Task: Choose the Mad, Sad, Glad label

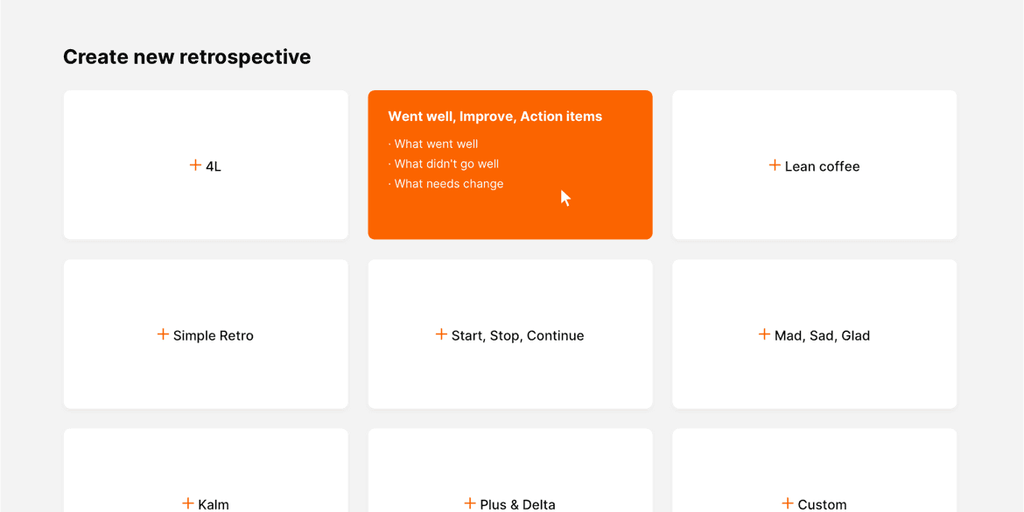Action: point(822,335)
